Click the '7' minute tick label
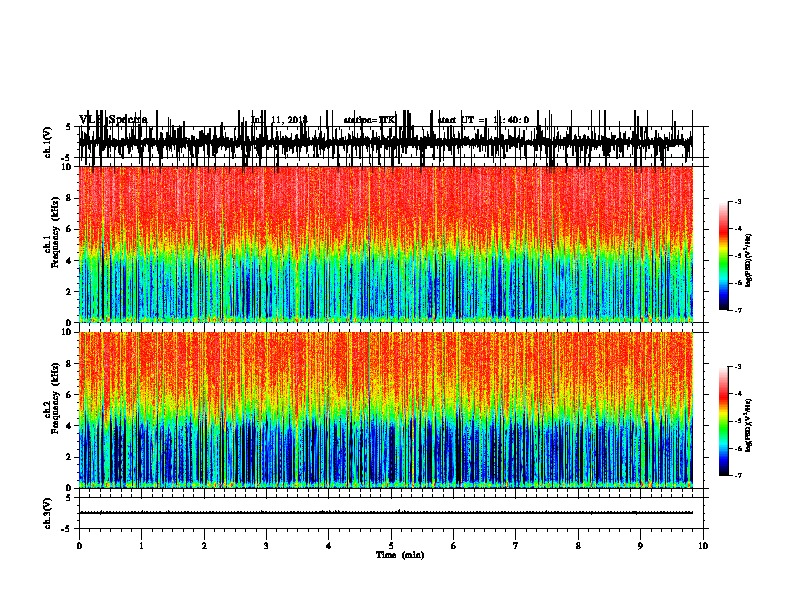This screenshot has height=612, width=792. click(516, 546)
